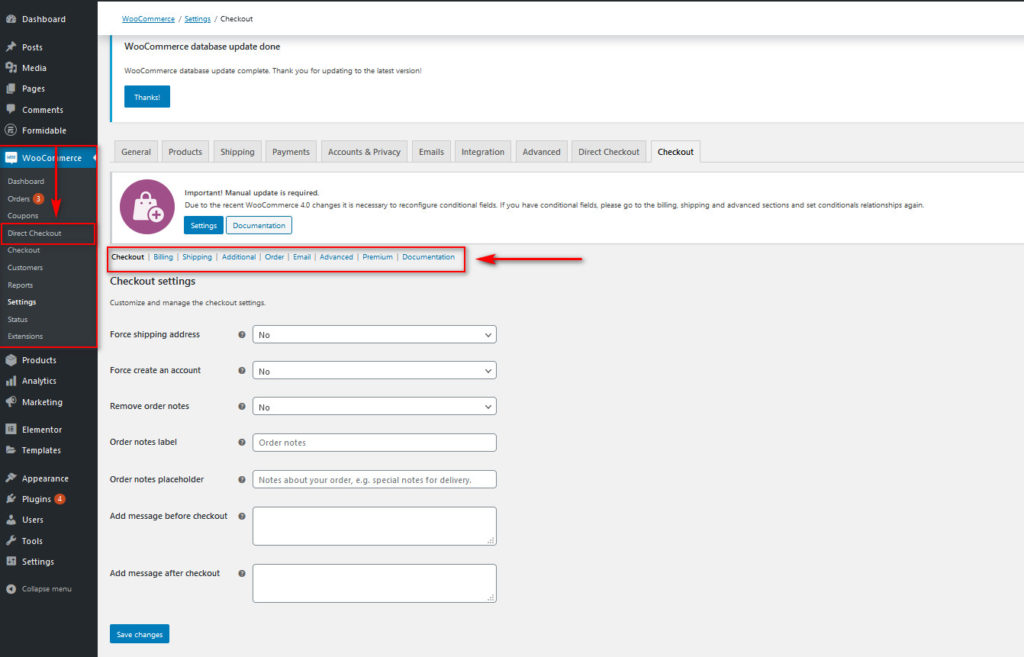Click the Templates folder icon
This screenshot has width=1024, height=657.
11,450
